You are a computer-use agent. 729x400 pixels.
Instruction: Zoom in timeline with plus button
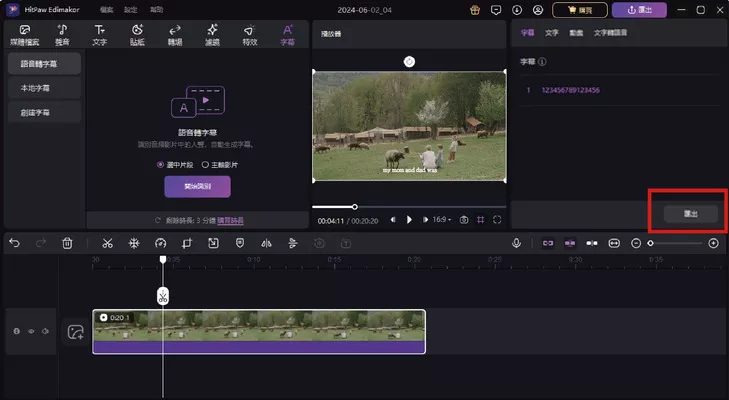(713, 243)
